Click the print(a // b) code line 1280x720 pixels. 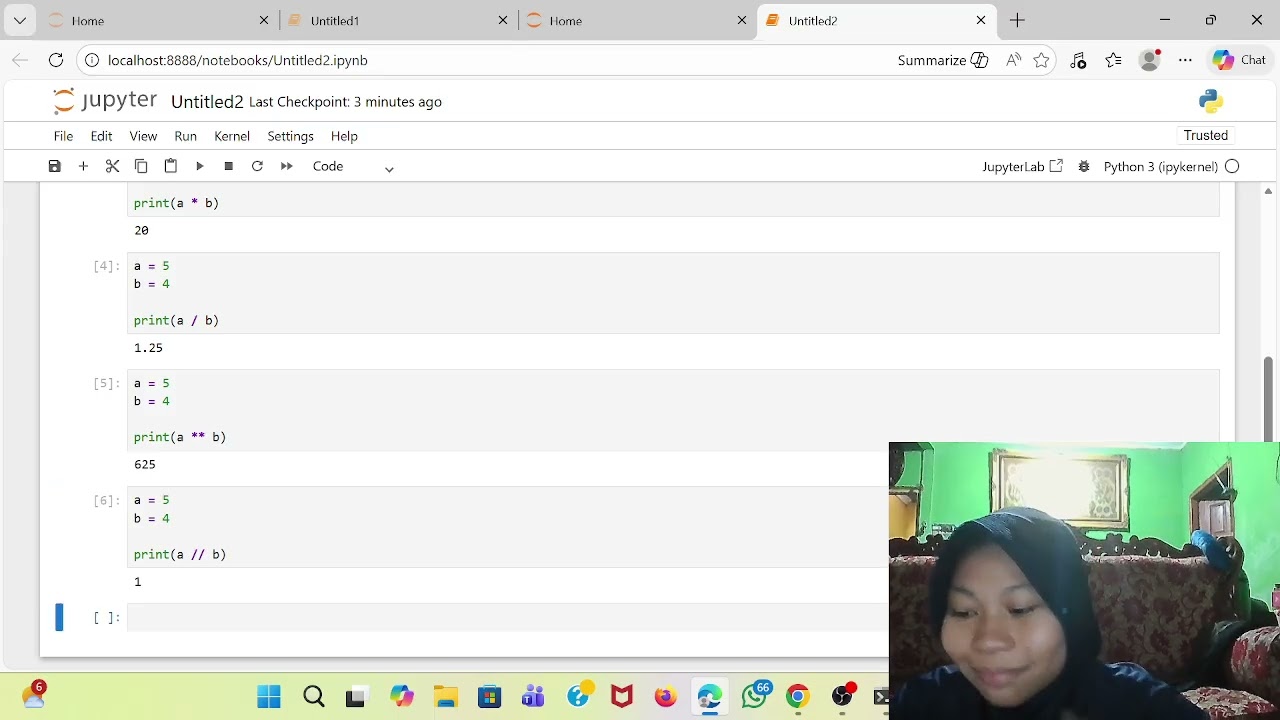click(x=180, y=554)
